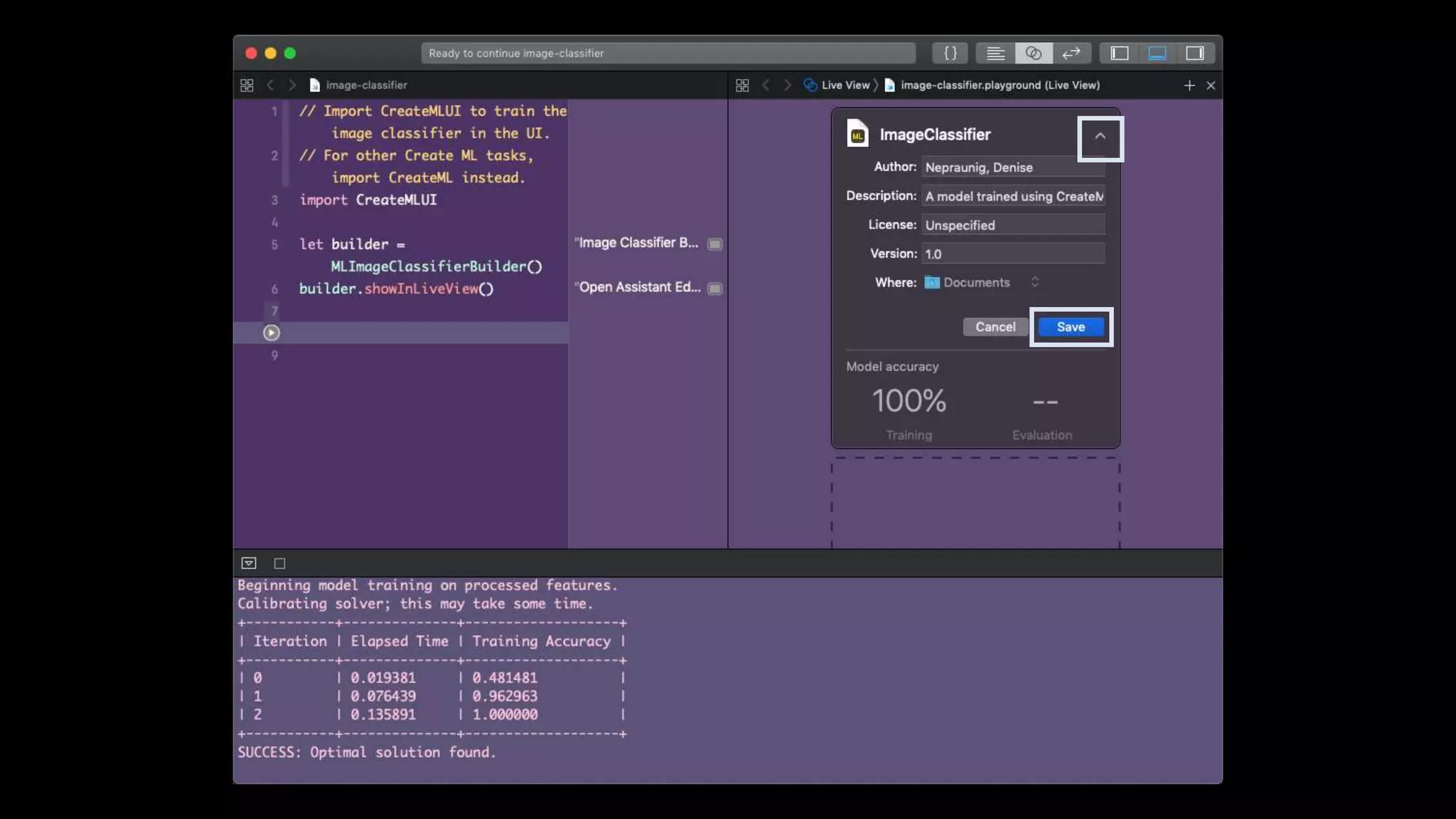Screen dimensions: 1456x819
Task: Click the Author text field
Action: tap(1012, 167)
